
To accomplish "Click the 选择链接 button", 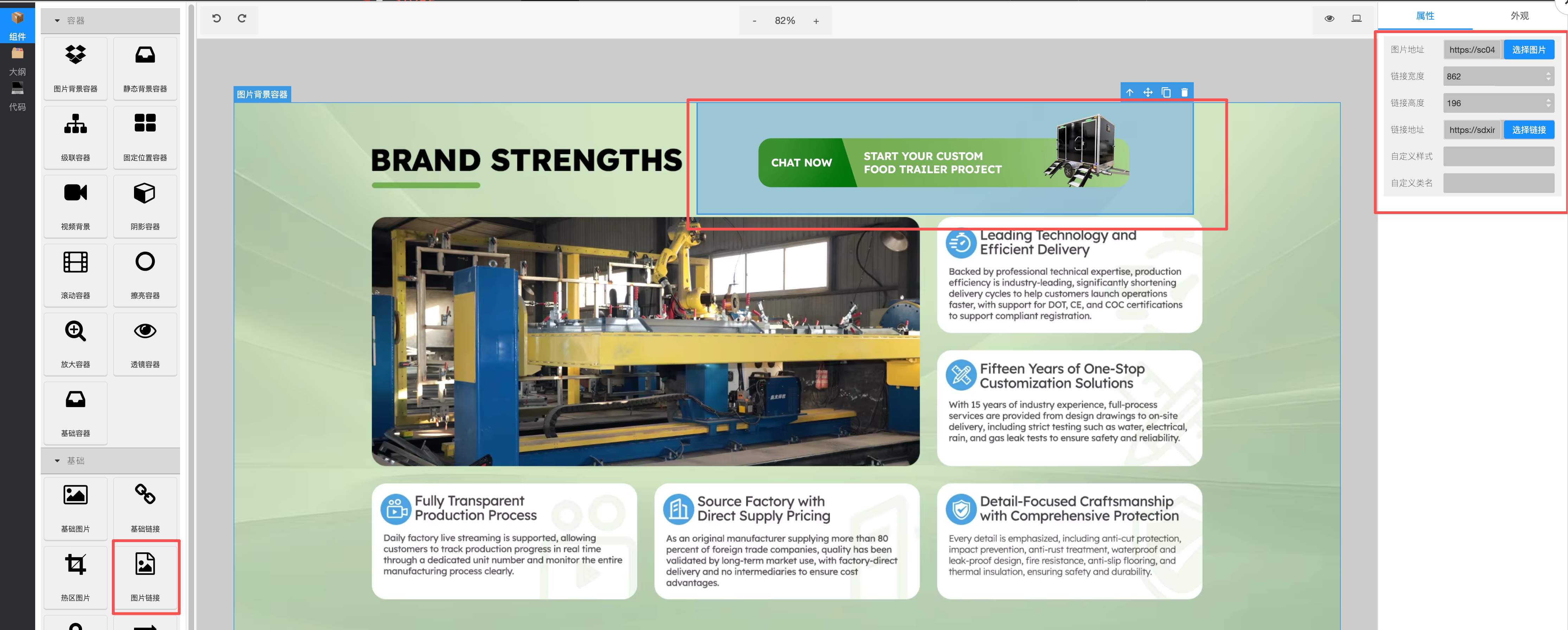I will click(1529, 130).
